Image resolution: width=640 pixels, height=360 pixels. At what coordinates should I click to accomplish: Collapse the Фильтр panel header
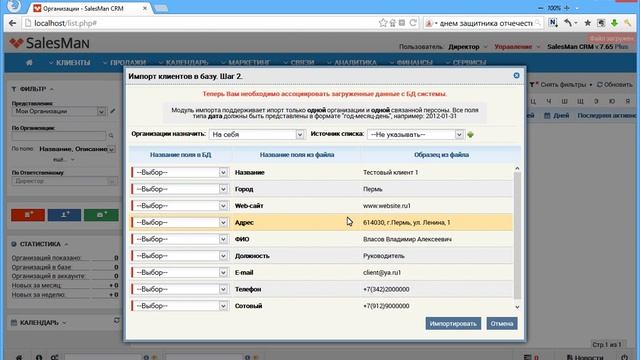33,89
